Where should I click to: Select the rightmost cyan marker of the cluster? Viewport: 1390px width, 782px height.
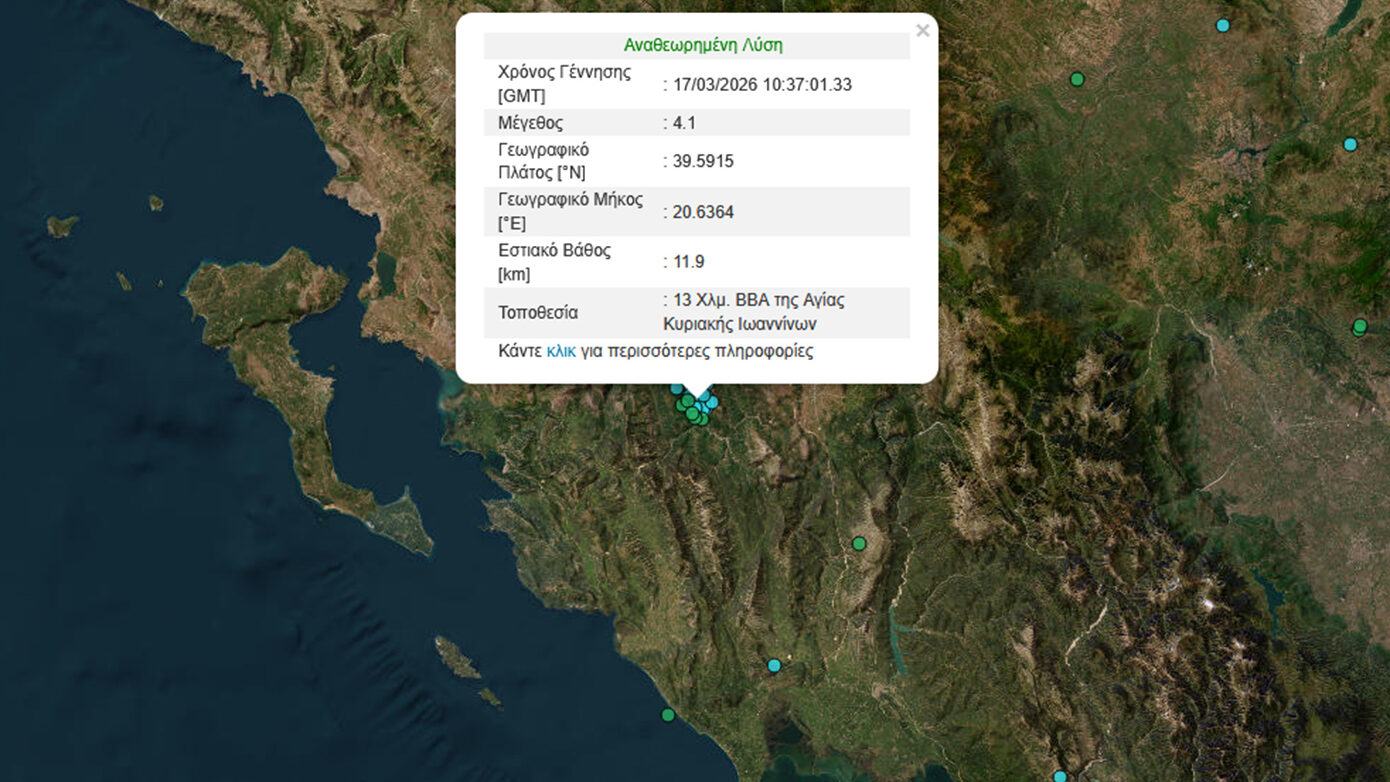point(712,402)
